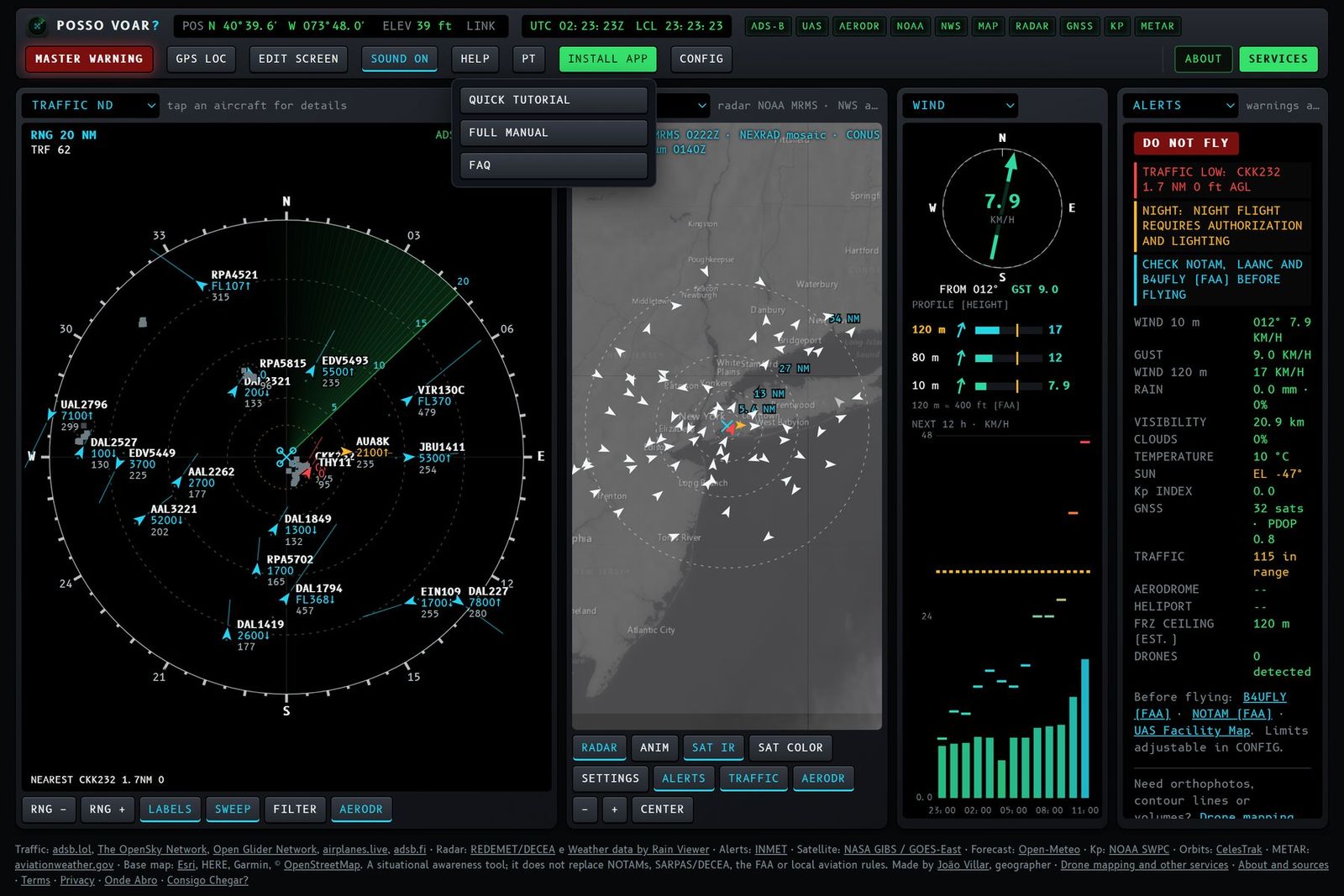This screenshot has width=1344, height=896.
Task: Open the CONFIG button
Action: (x=701, y=59)
